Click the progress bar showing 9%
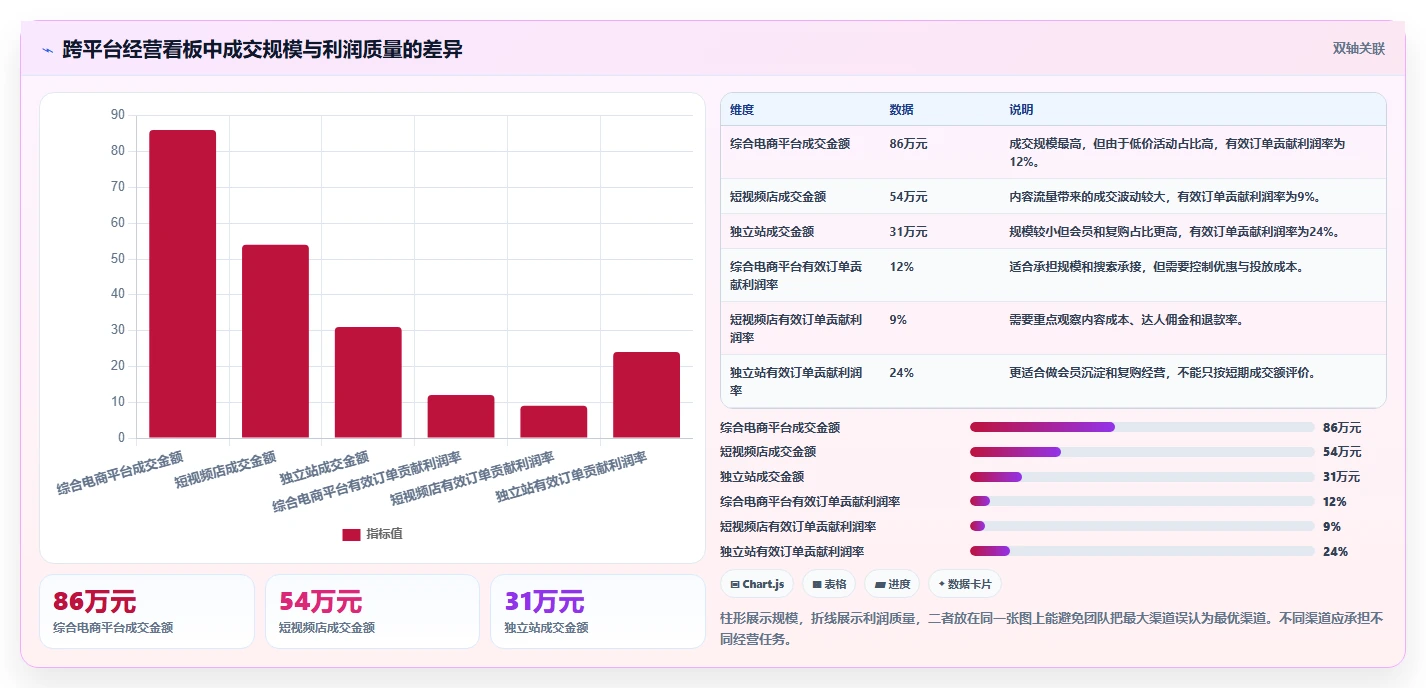The width and height of the screenshot is (1426, 688). [x=1142, y=527]
